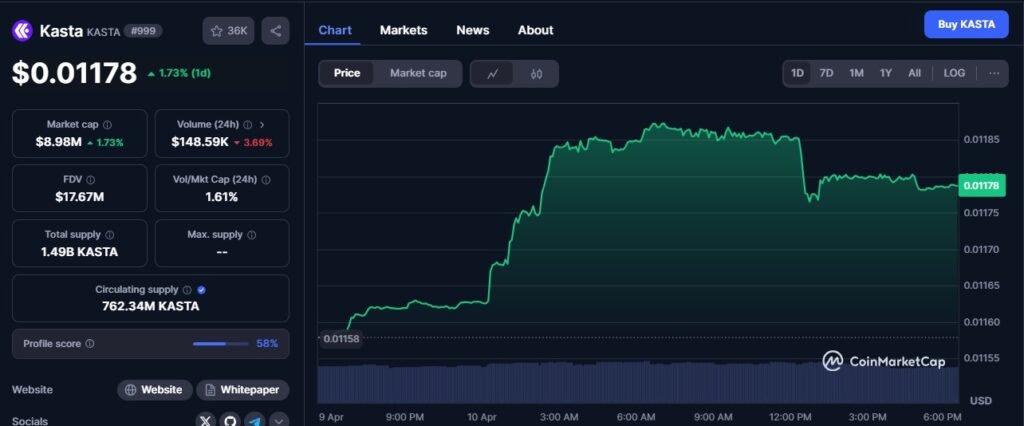Expand more socials with the chevron
1024x426 pixels.
(x=279, y=420)
